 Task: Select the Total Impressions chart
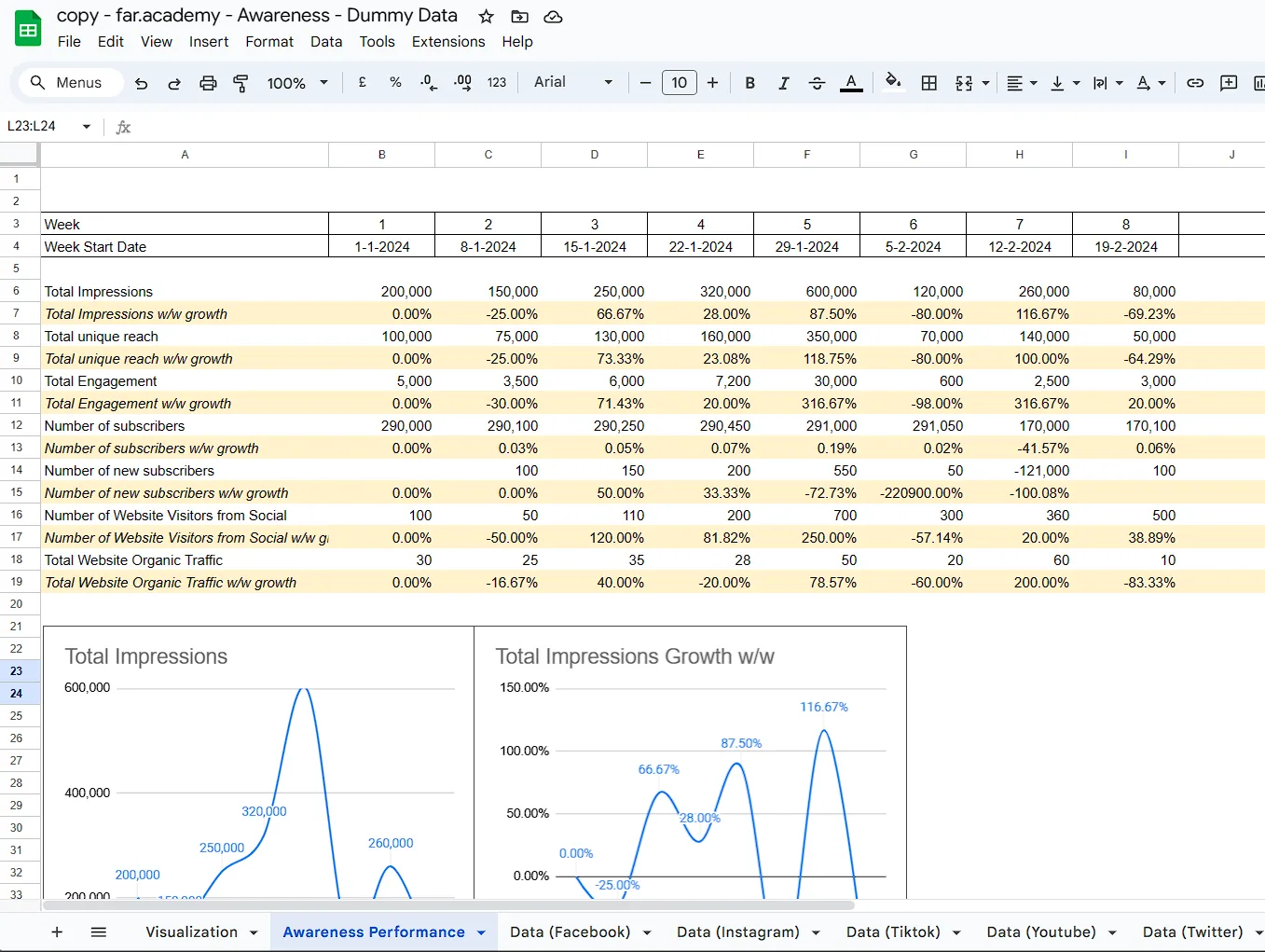[x=258, y=763]
